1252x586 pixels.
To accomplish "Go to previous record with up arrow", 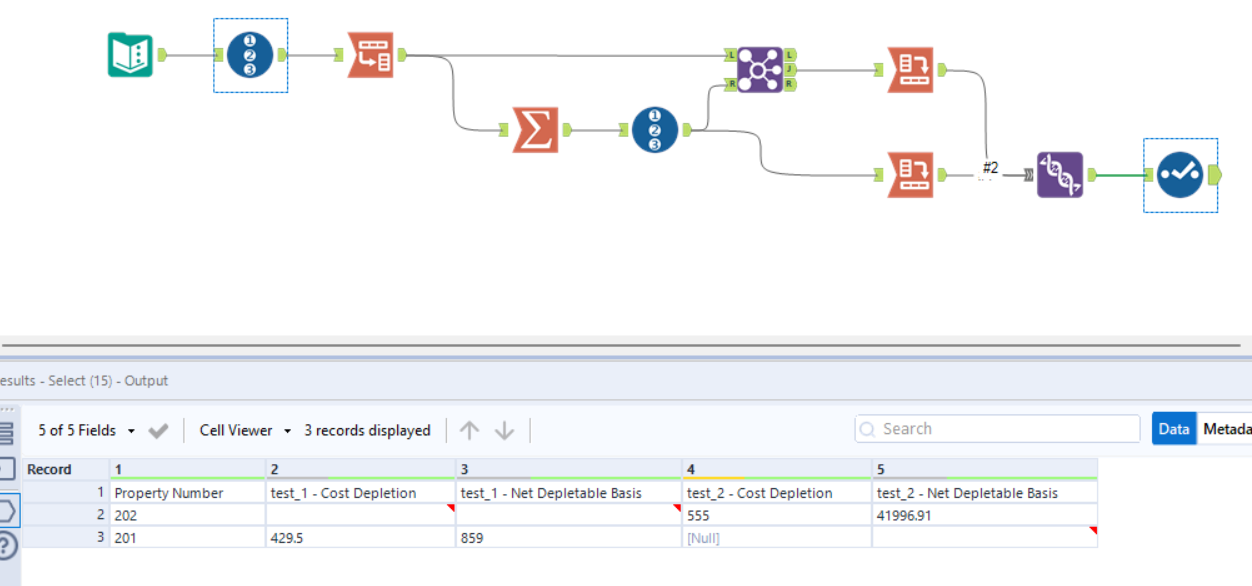I will (x=469, y=430).
